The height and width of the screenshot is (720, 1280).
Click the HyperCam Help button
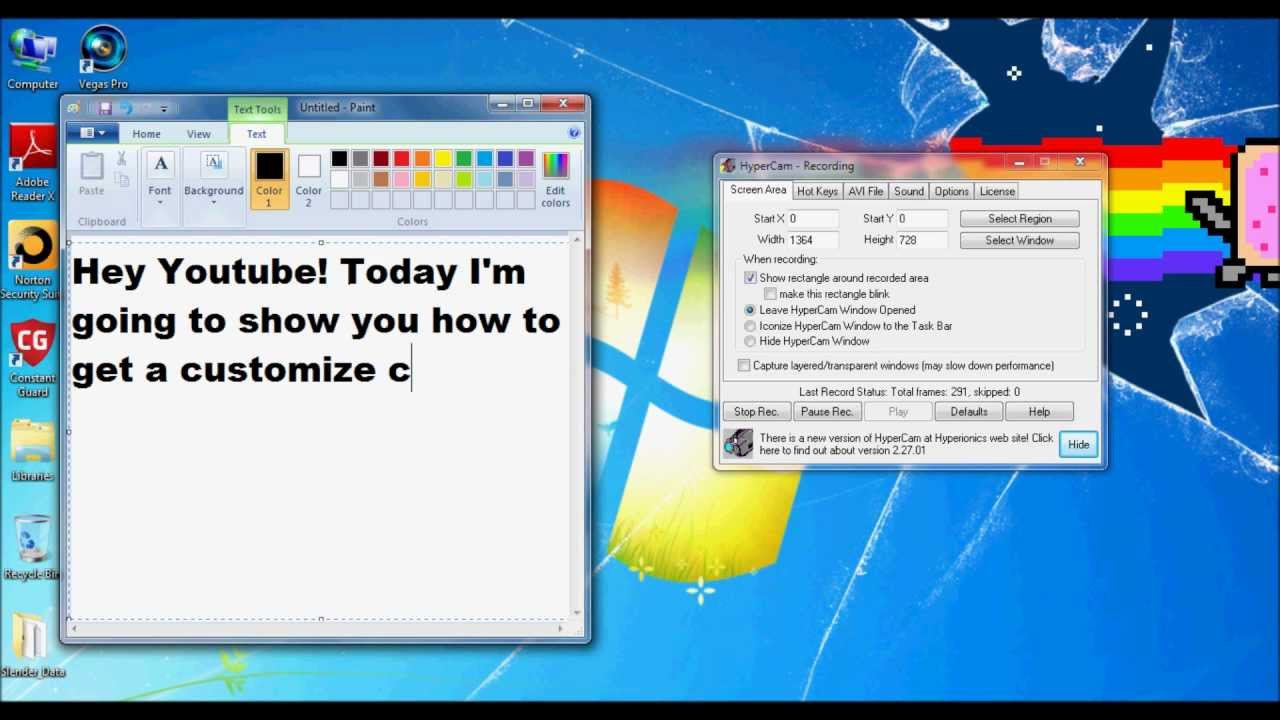(1039, 411)
